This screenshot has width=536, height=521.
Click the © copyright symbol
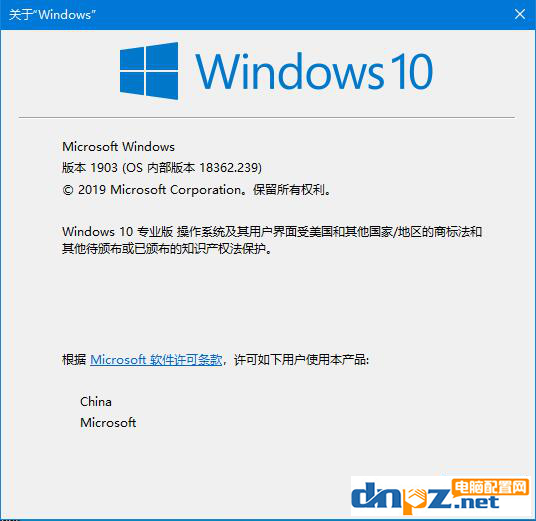pos(68,190)
